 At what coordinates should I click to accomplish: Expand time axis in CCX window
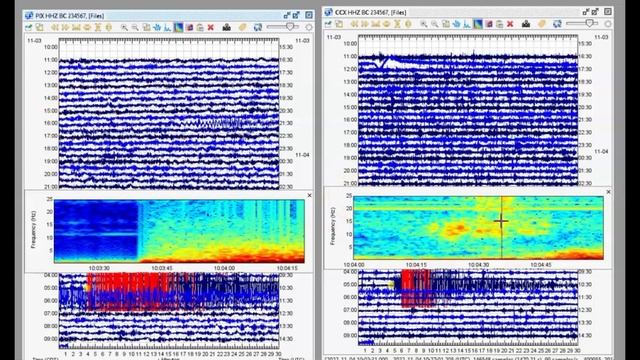(386, 24)
